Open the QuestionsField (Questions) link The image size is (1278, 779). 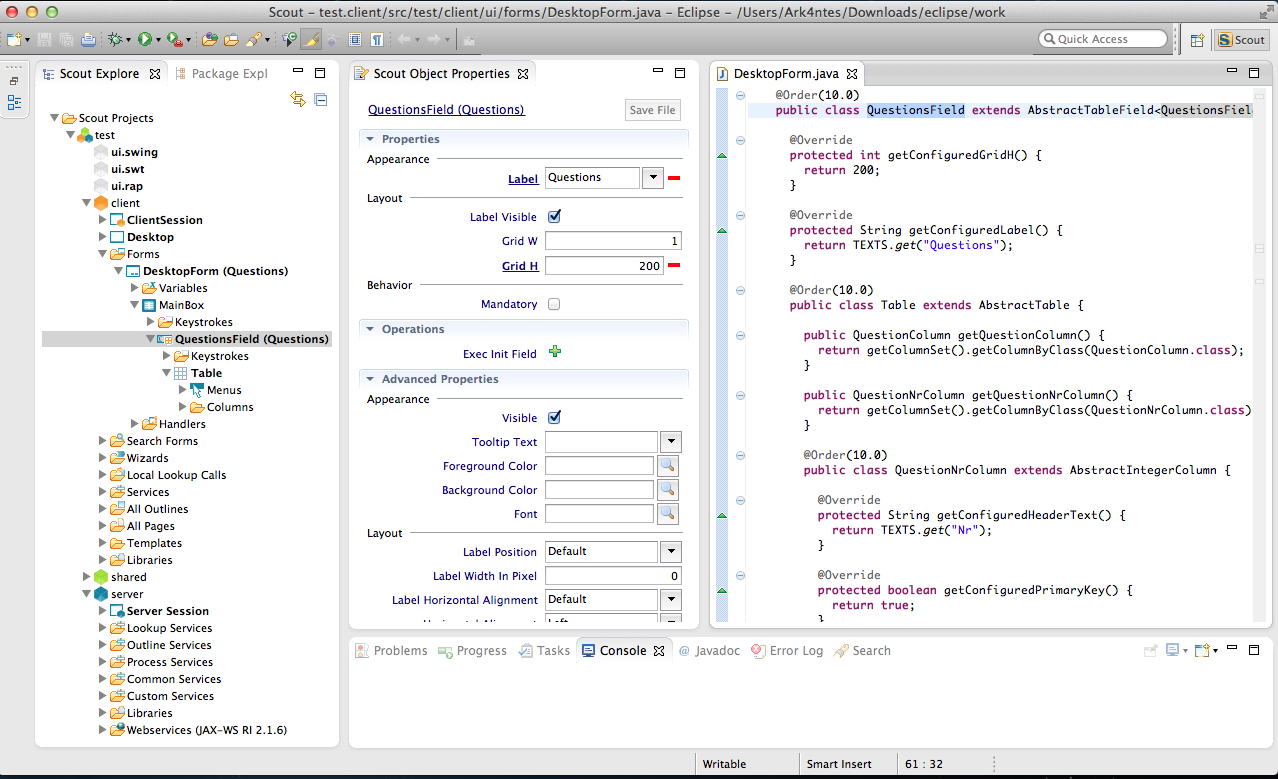pos(446,110)
